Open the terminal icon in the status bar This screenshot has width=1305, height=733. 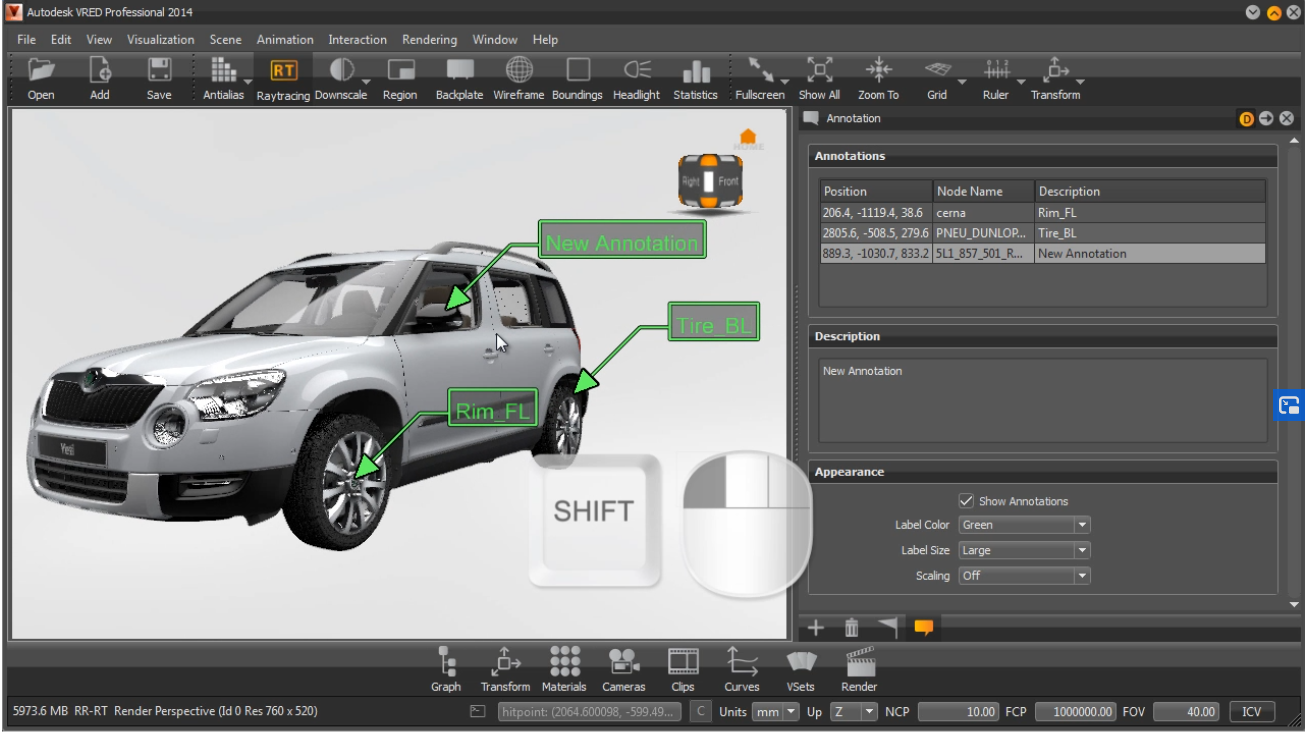point(477,712)
